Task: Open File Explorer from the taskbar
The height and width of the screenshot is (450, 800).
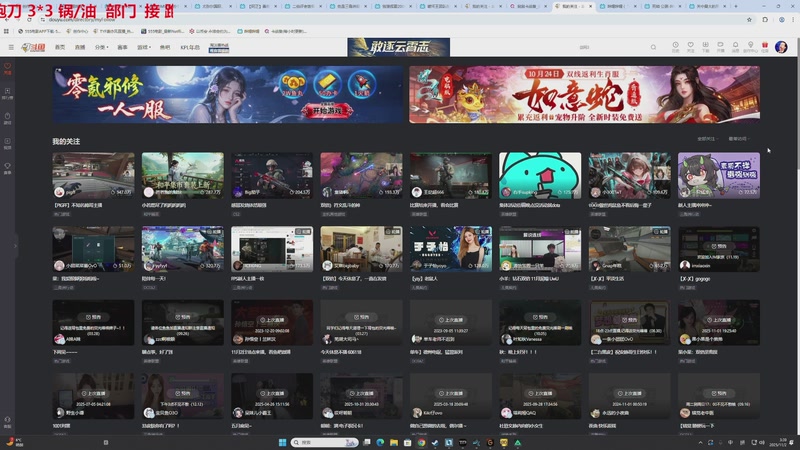Action: click(394, 442)
